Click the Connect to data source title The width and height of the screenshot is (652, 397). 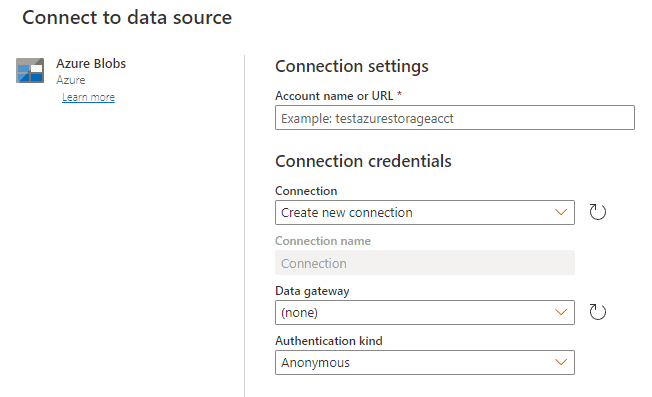(127, 17)
